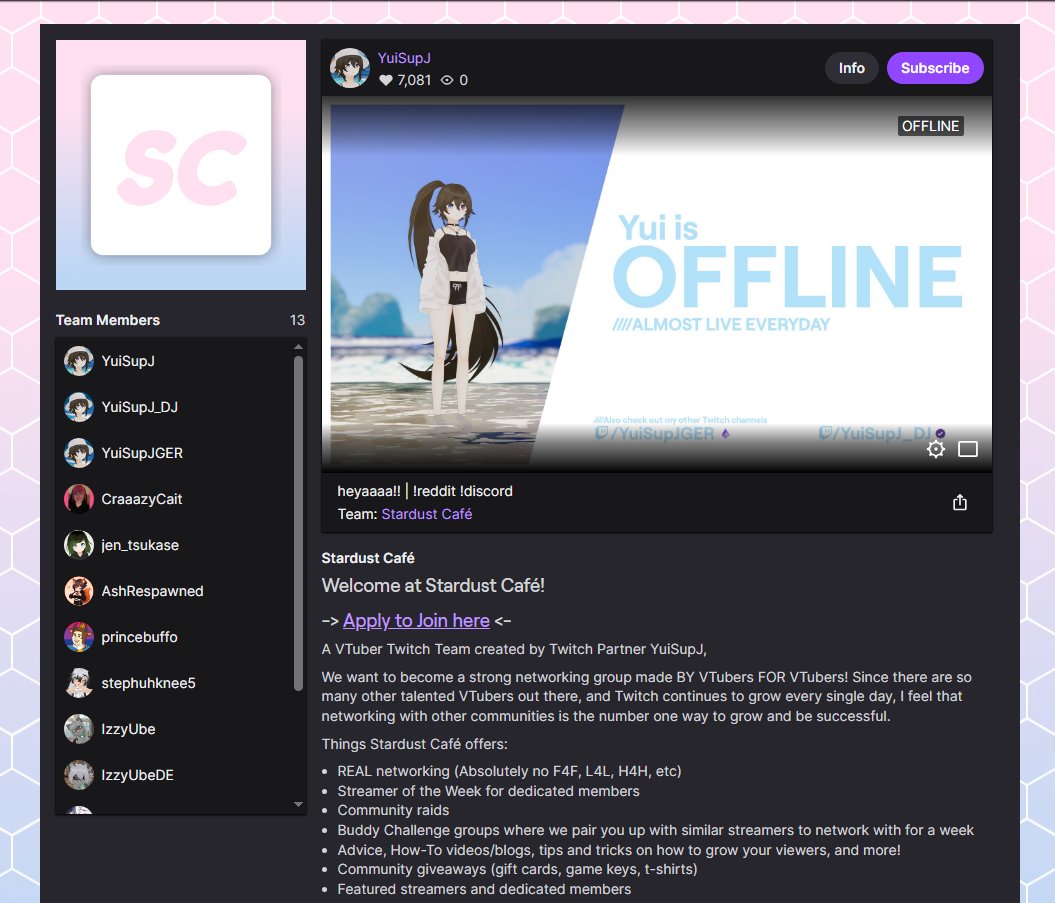
Task: Open member YuiSupJ_DJ by name
Action: (x=139, y=407)
